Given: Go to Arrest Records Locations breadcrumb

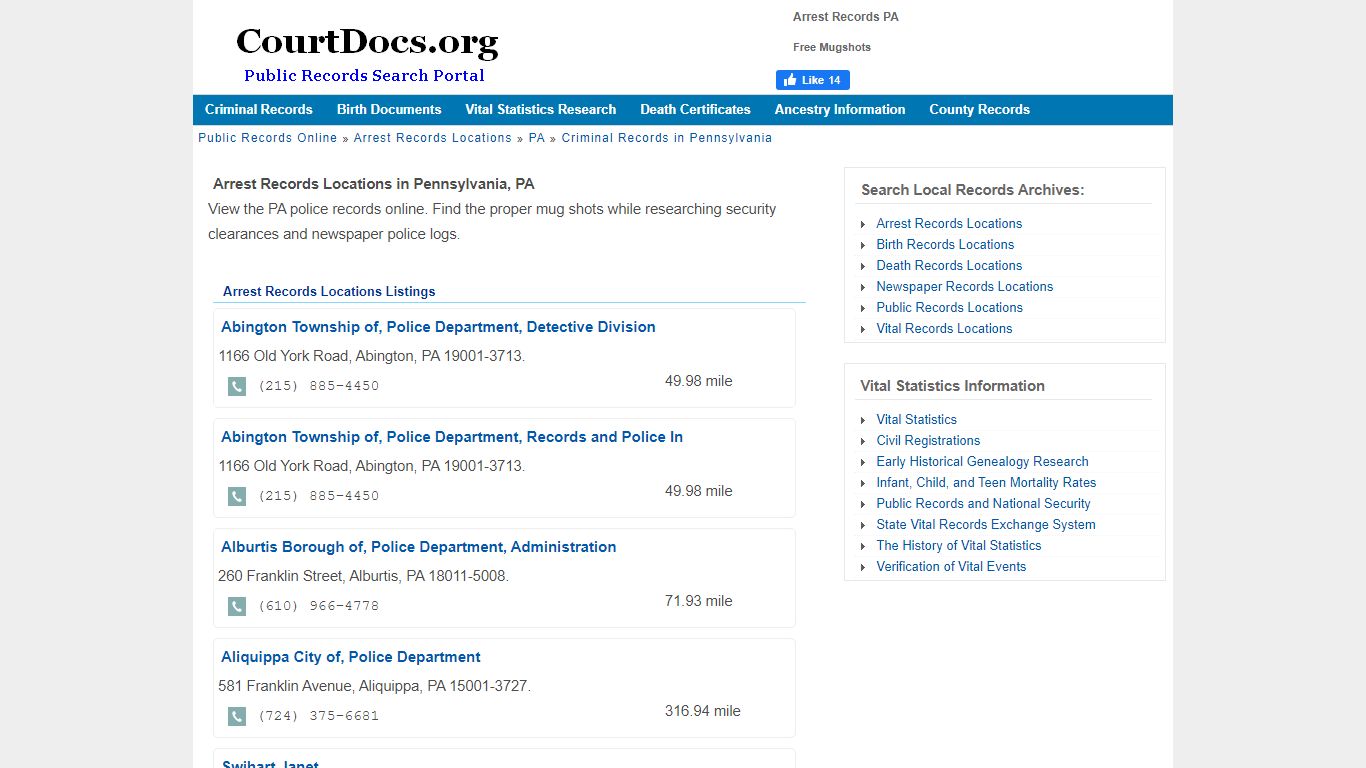Looking at the screenshot, I should click(x=433, y=138).
